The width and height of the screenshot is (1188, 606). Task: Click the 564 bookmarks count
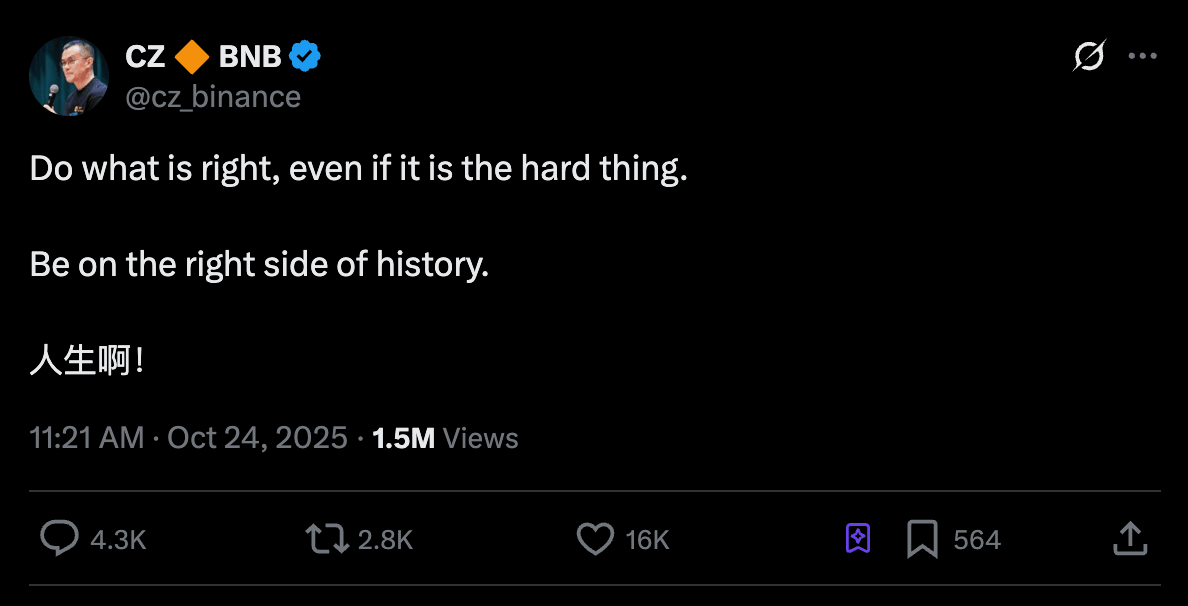tap(976, 540)
